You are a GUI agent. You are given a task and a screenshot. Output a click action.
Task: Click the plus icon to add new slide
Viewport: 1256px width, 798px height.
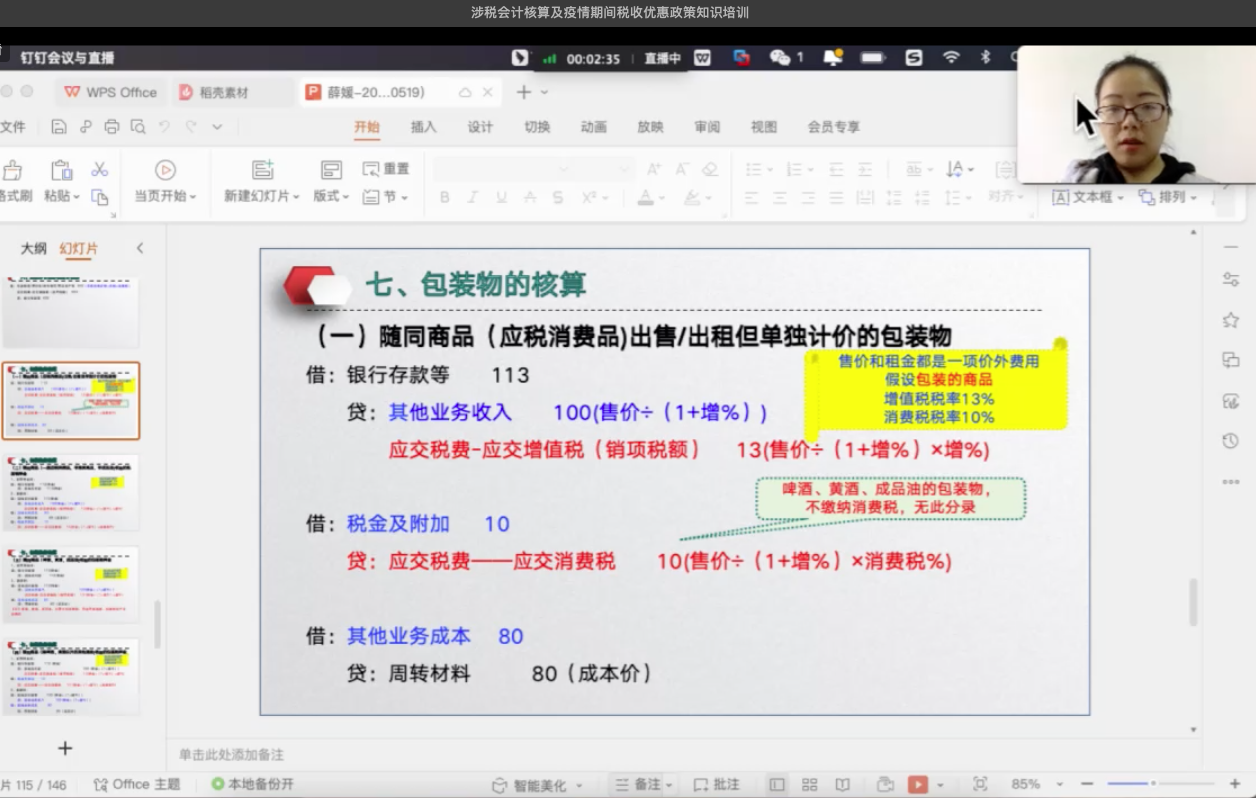pyautogui.click(x=65, y=748)
